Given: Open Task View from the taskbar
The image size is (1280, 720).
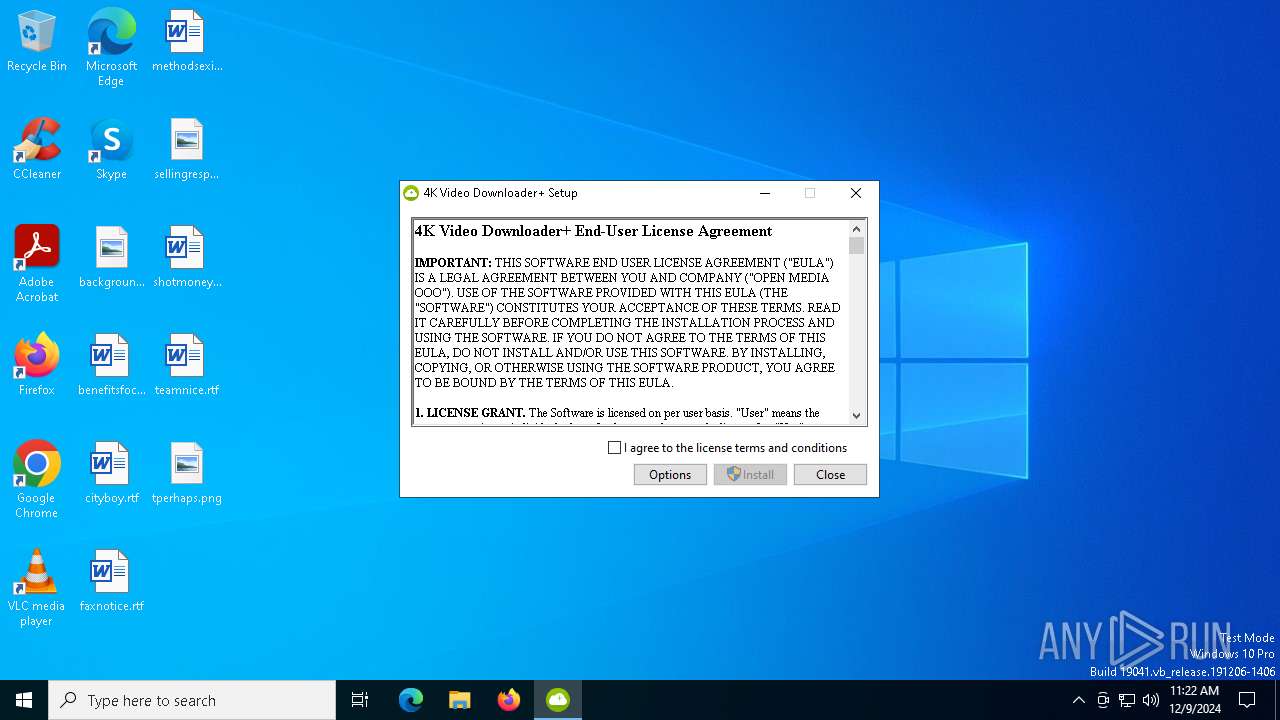Looking at the screenshot, I should [x=360, y=700].
